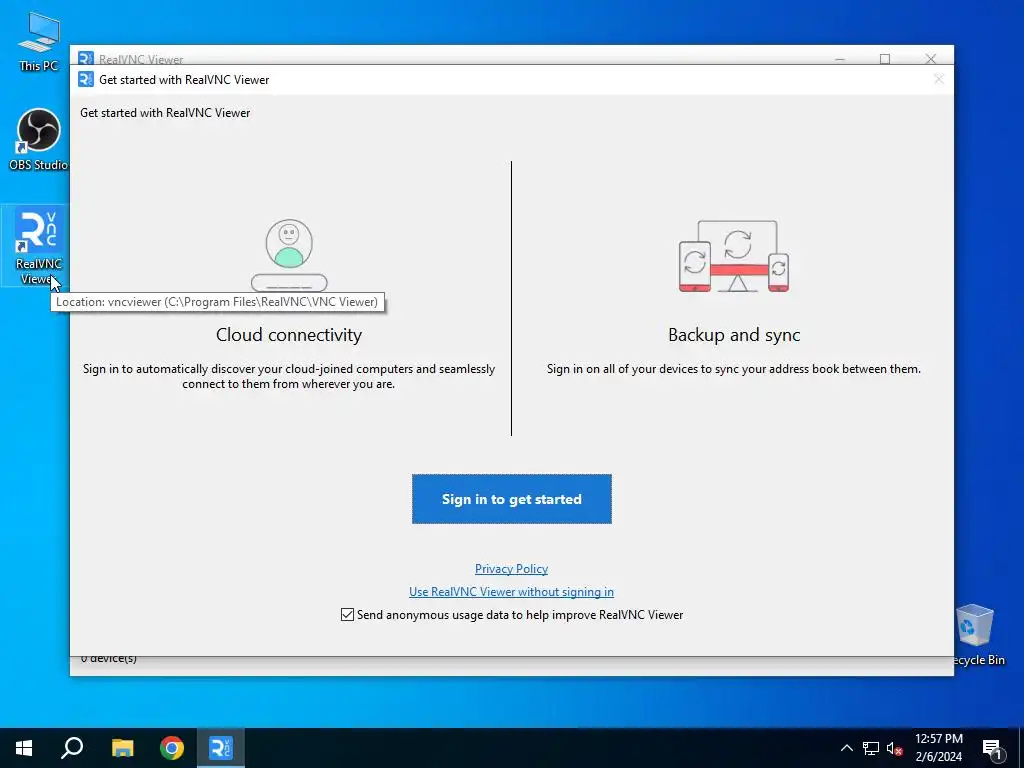
Task: Close the Get started with RealVNC Viewer dialog
Action: (x=938, y=79)
